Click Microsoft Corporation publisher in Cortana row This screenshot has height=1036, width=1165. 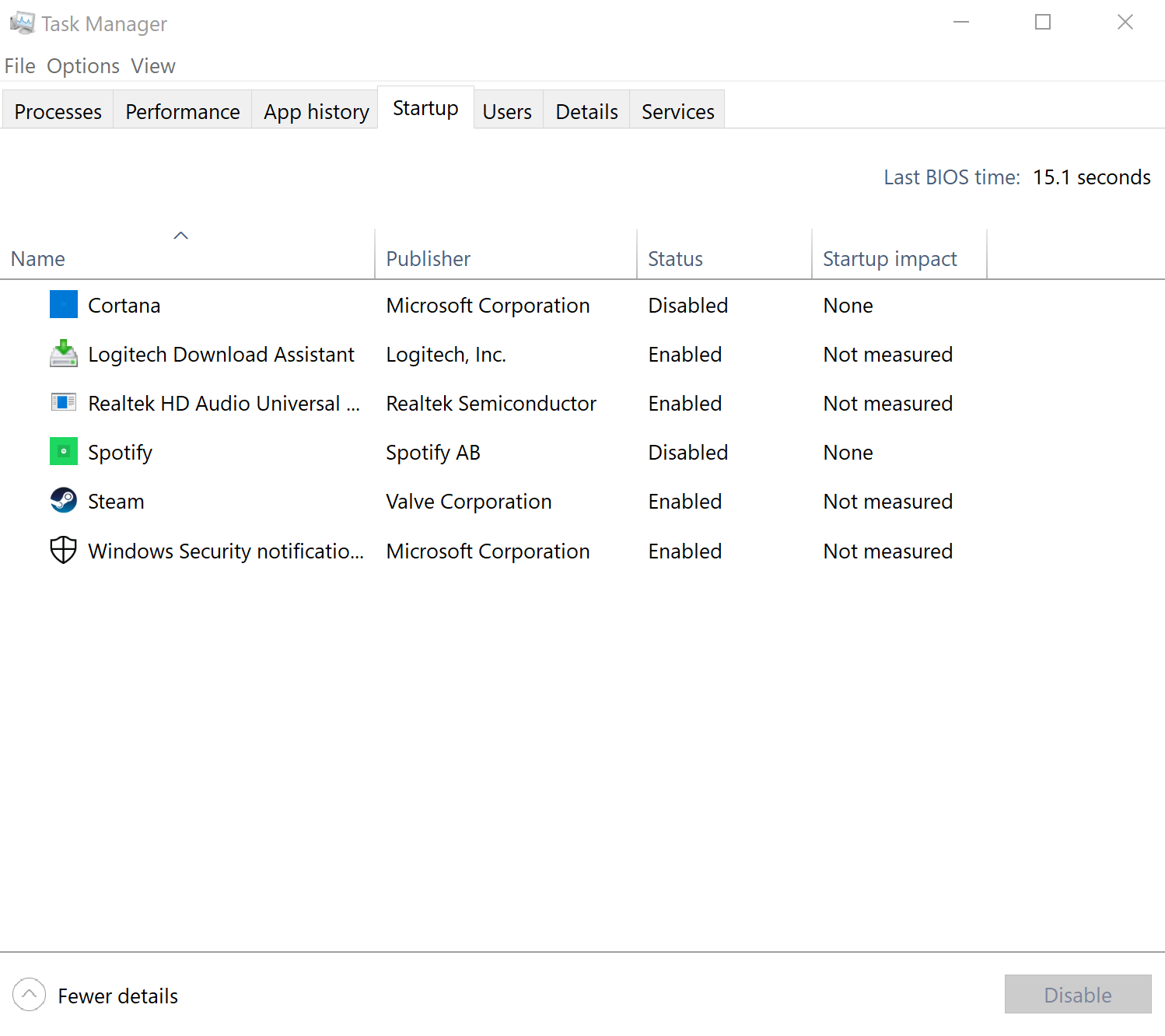(488, 306)
